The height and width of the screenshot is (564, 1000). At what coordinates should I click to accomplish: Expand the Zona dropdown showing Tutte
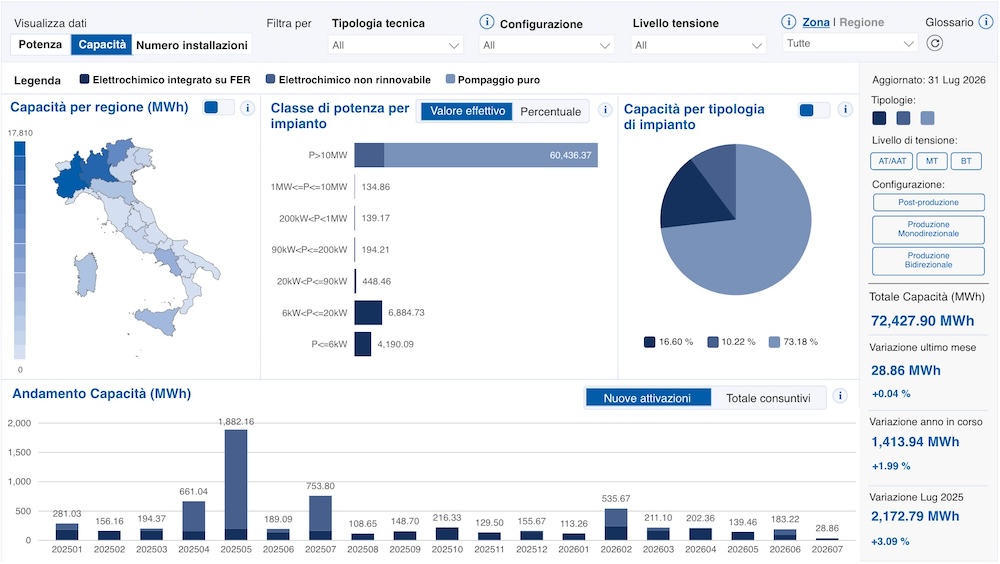(x=849, y=43)
